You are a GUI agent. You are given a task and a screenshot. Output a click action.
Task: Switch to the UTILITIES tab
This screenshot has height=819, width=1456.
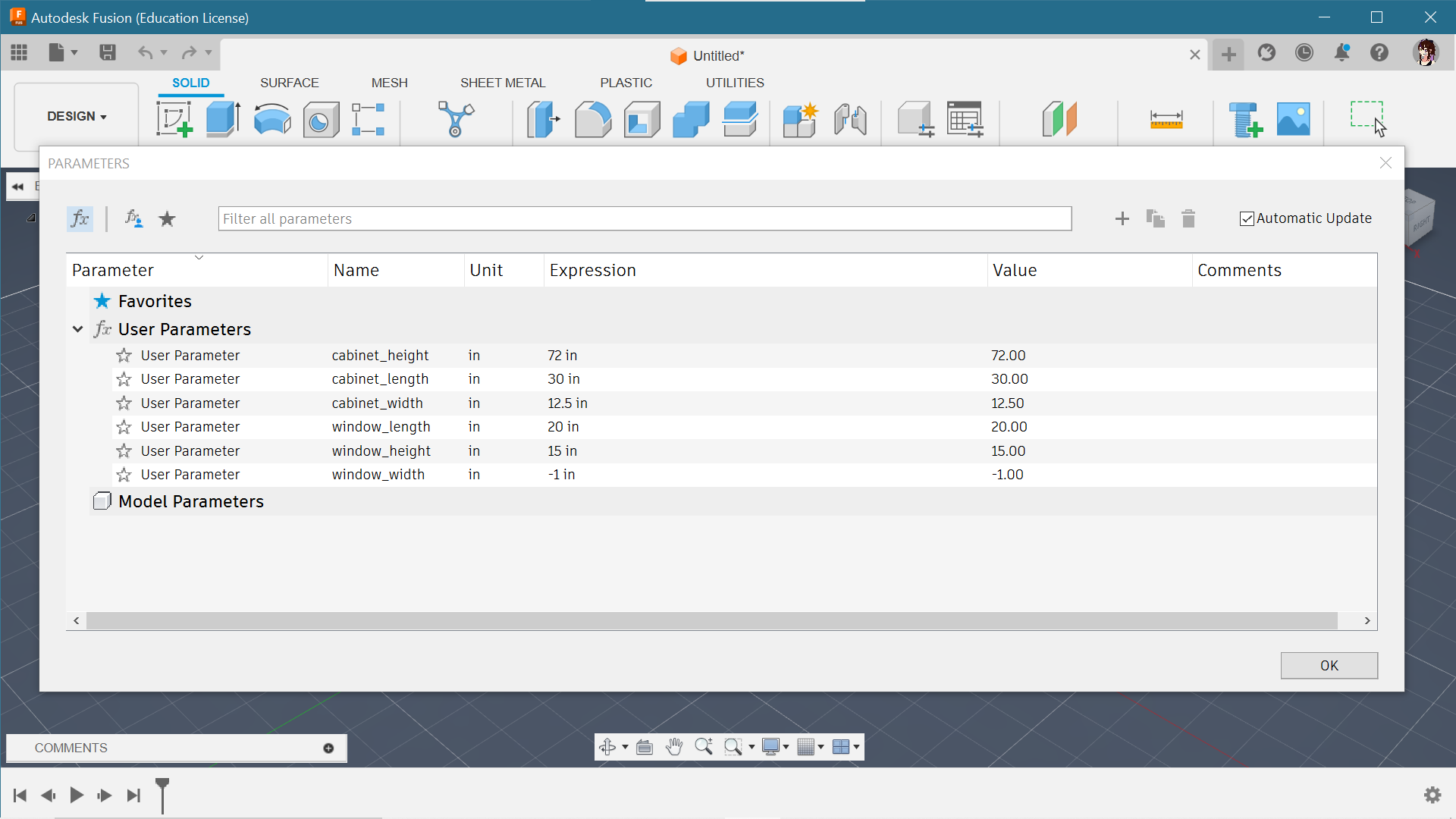tap(735, 83)
